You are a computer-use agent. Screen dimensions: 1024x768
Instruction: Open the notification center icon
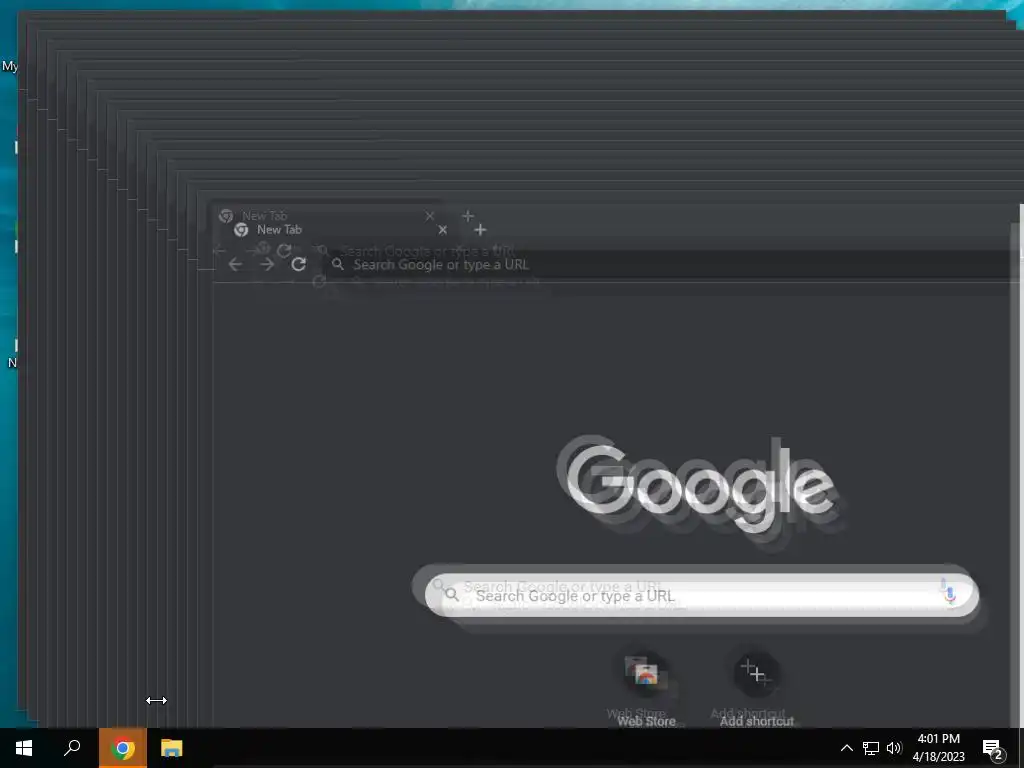click(993, 749)
